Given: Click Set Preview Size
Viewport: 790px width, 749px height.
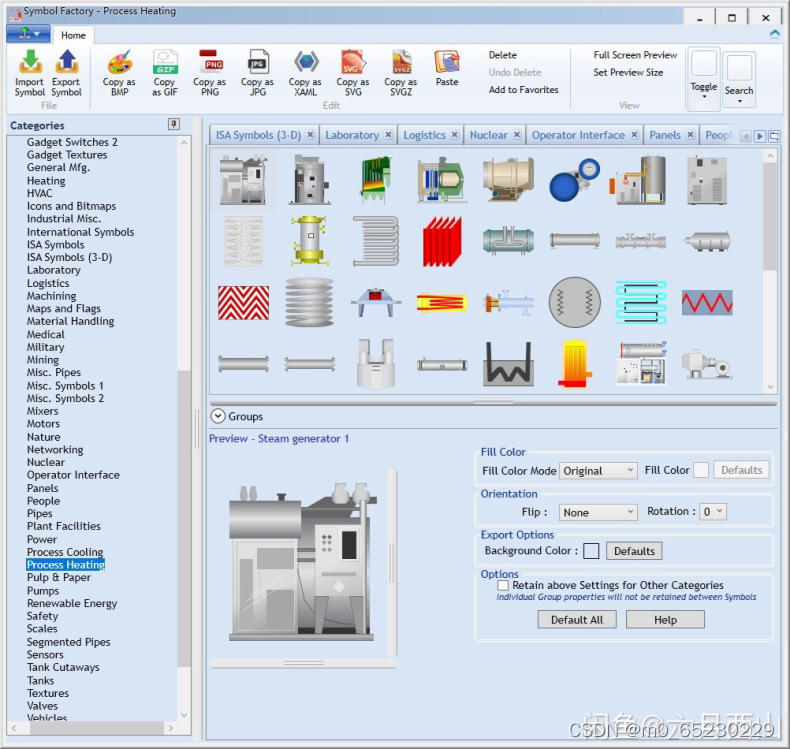Looking at the screenshot, I should coord(628,73).
